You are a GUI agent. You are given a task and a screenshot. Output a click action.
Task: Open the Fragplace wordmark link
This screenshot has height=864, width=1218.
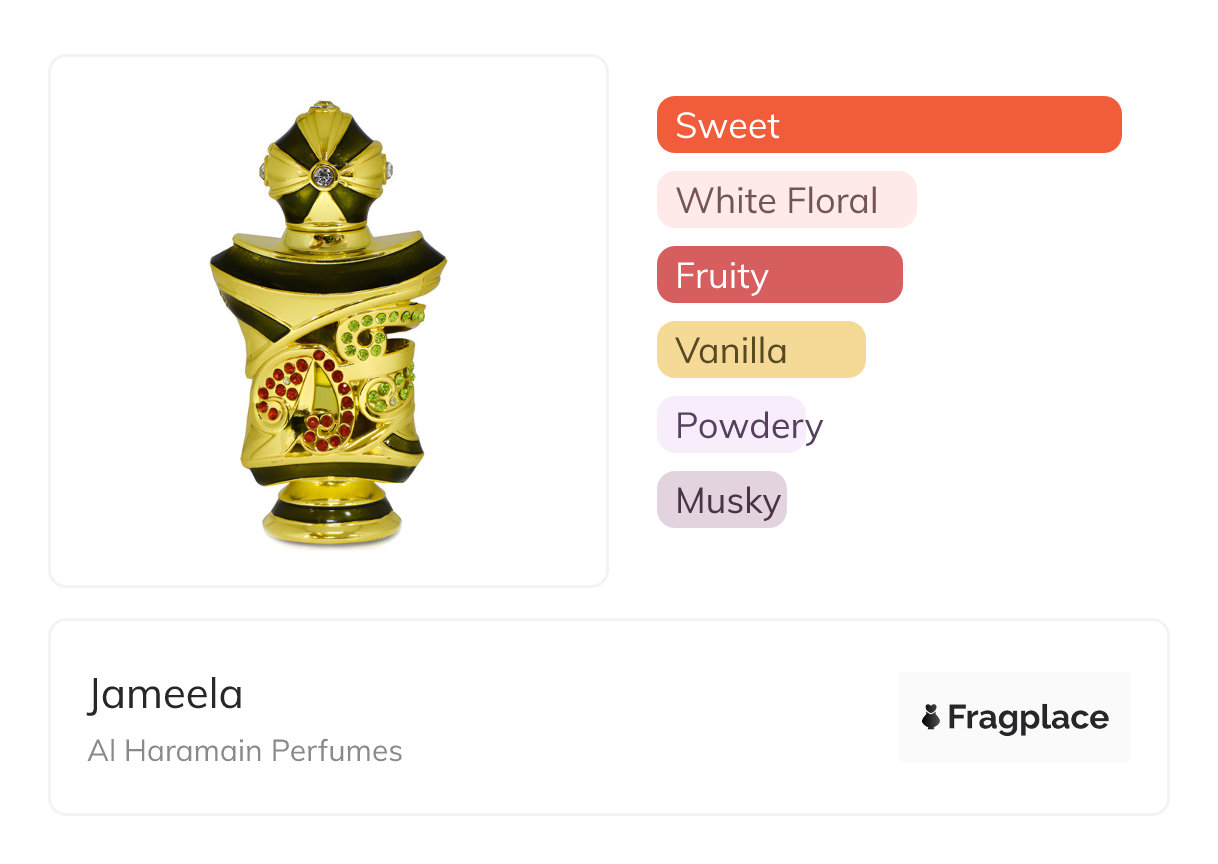point(1028,717)
